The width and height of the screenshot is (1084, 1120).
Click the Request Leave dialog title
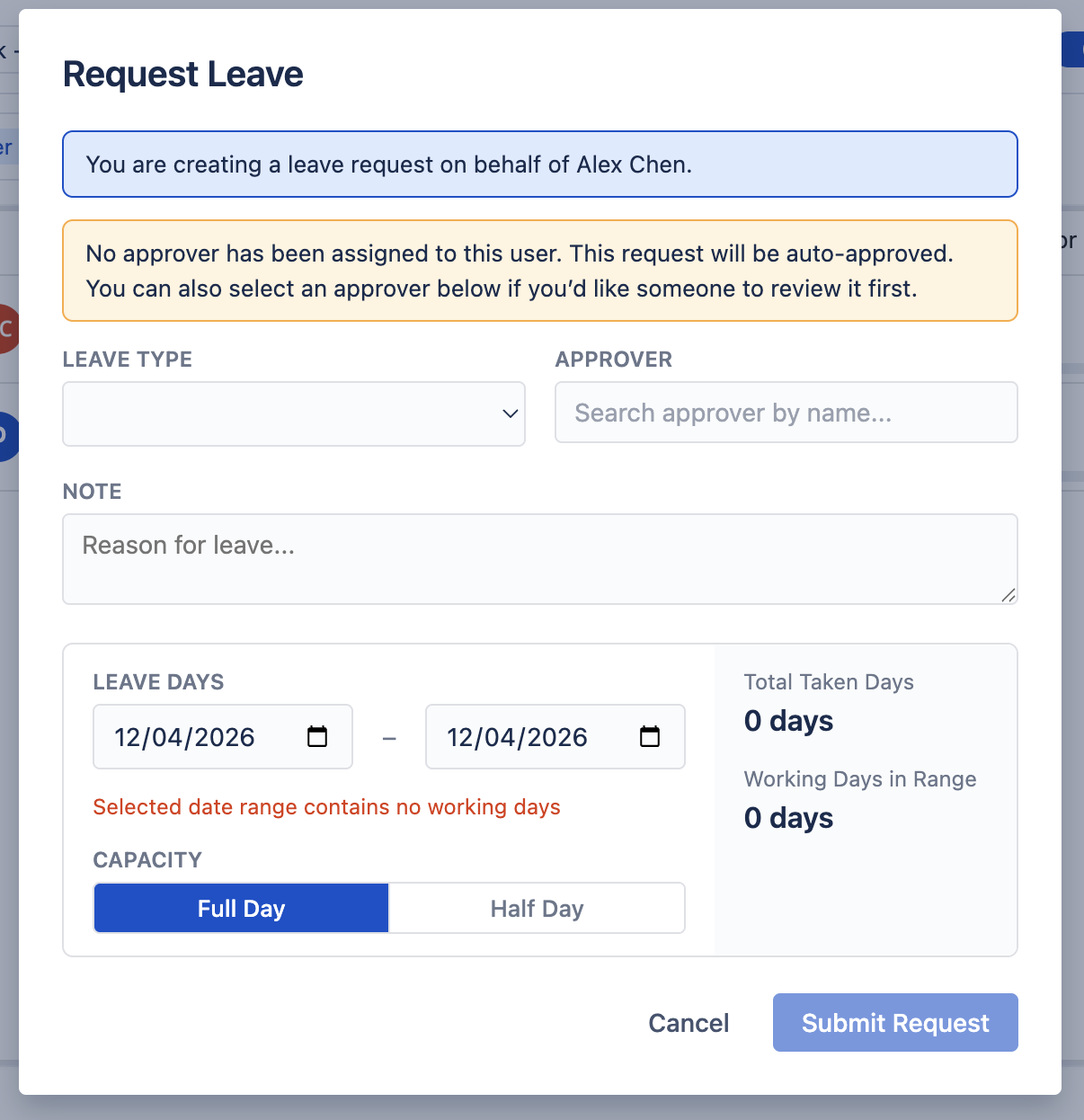182,74
